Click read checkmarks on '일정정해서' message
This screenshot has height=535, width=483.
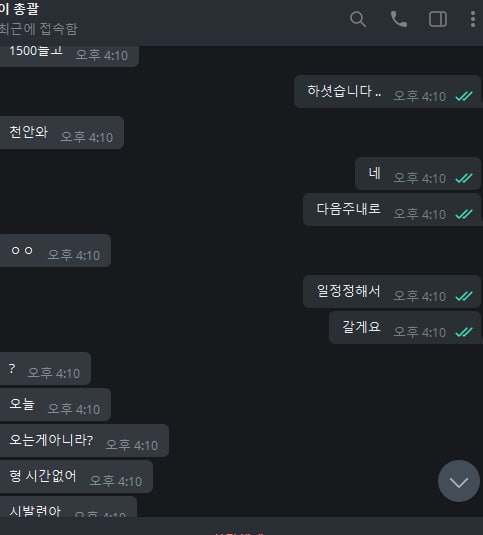pos(464,296)
